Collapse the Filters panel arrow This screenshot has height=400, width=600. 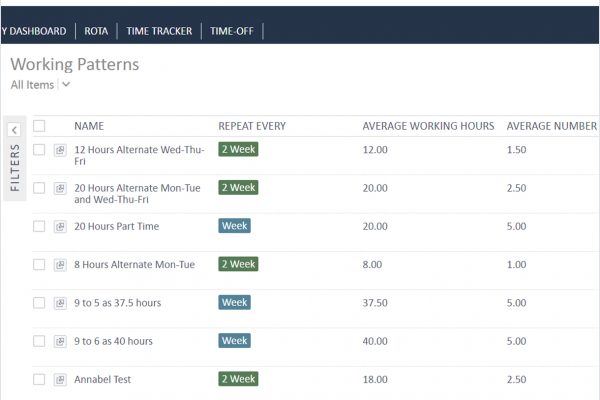(x=14, y=130)
